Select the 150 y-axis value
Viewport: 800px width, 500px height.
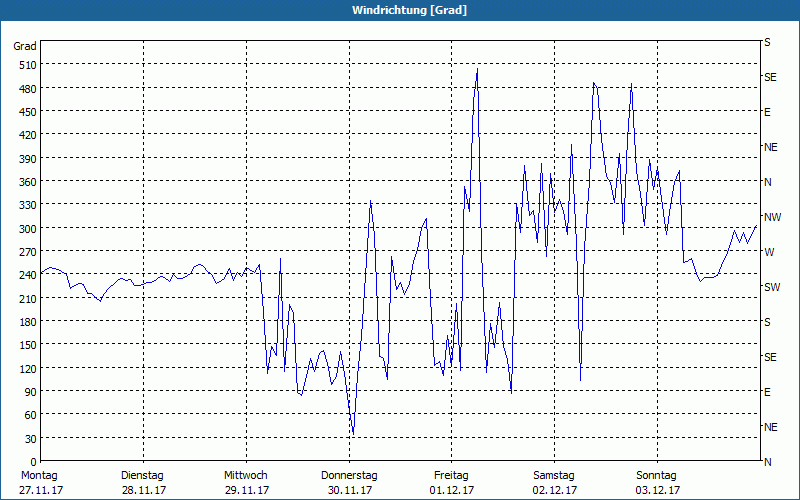(28, 345)
